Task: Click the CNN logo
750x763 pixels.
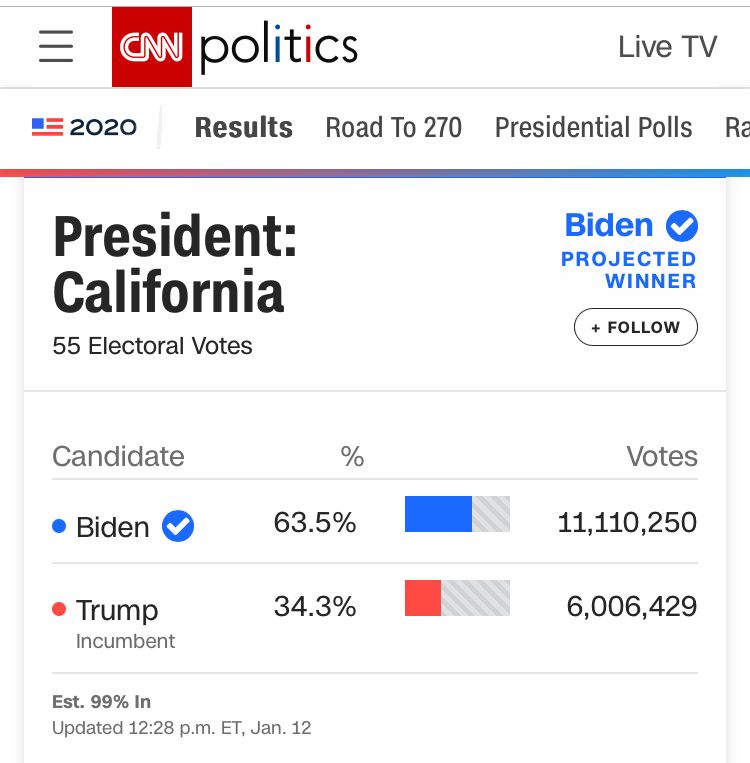Action: click(x=151, y=47)
